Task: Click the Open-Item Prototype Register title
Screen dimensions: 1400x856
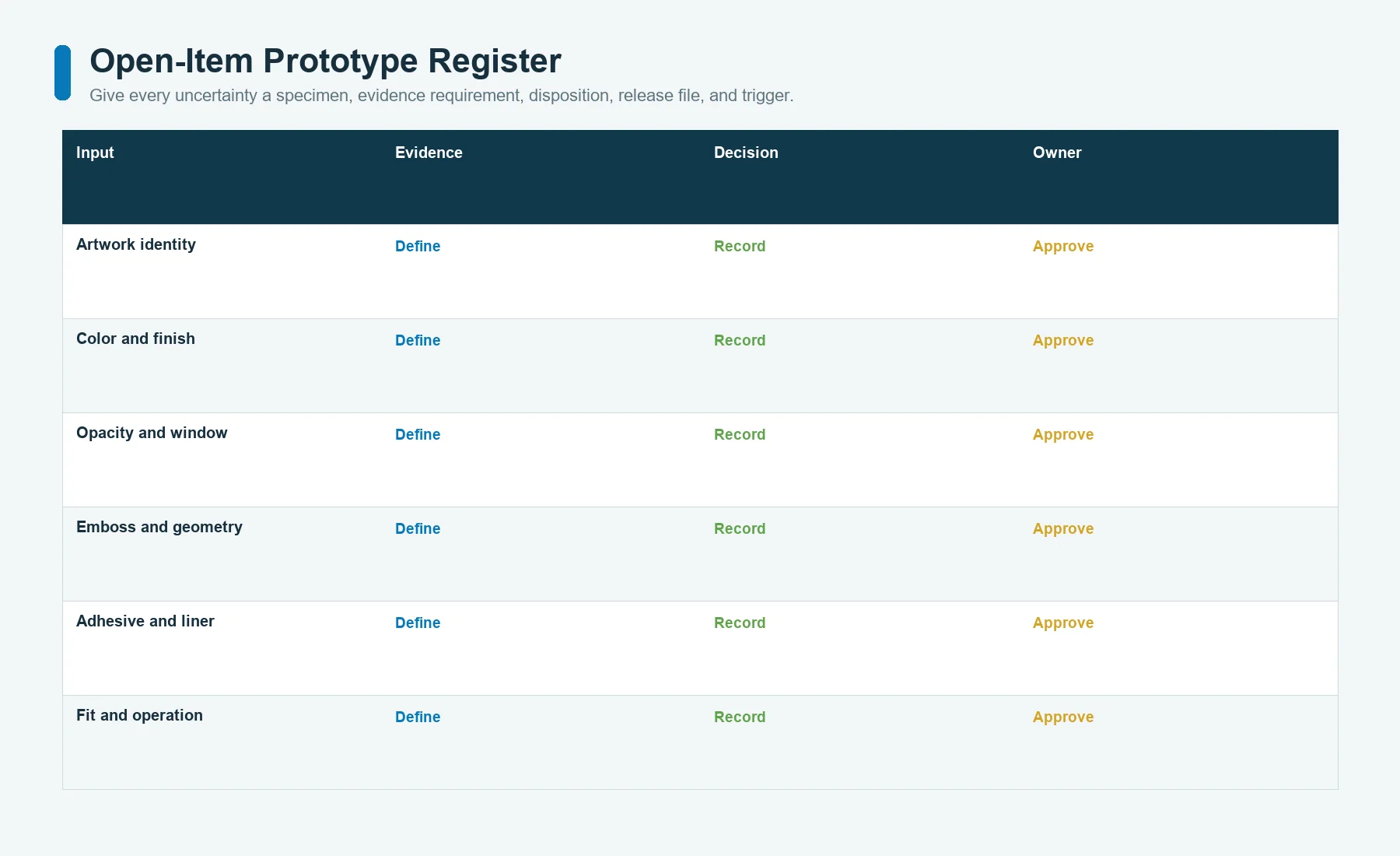Action: point(325,61)
